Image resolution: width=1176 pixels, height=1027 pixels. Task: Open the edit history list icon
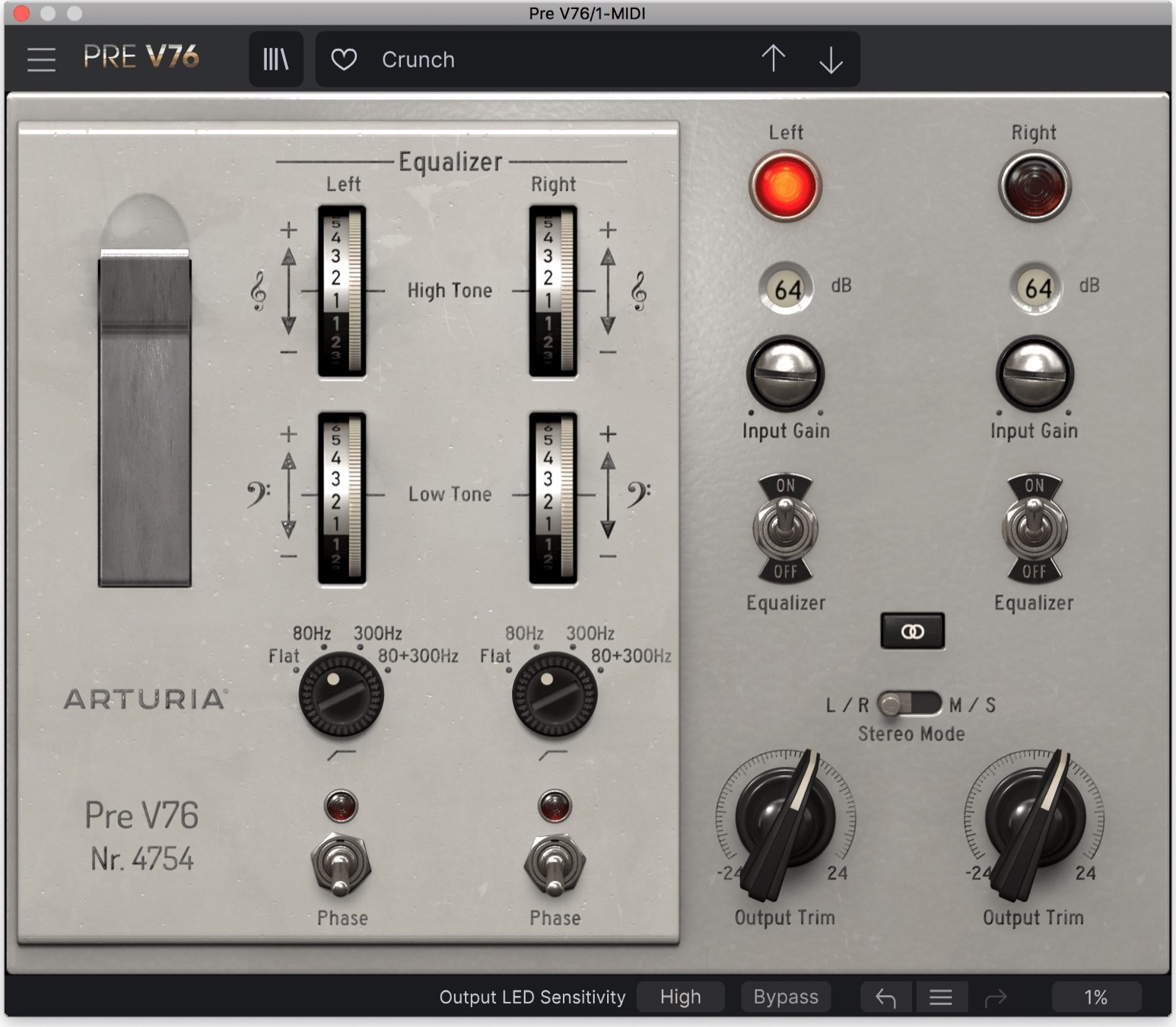coord(941,997)
